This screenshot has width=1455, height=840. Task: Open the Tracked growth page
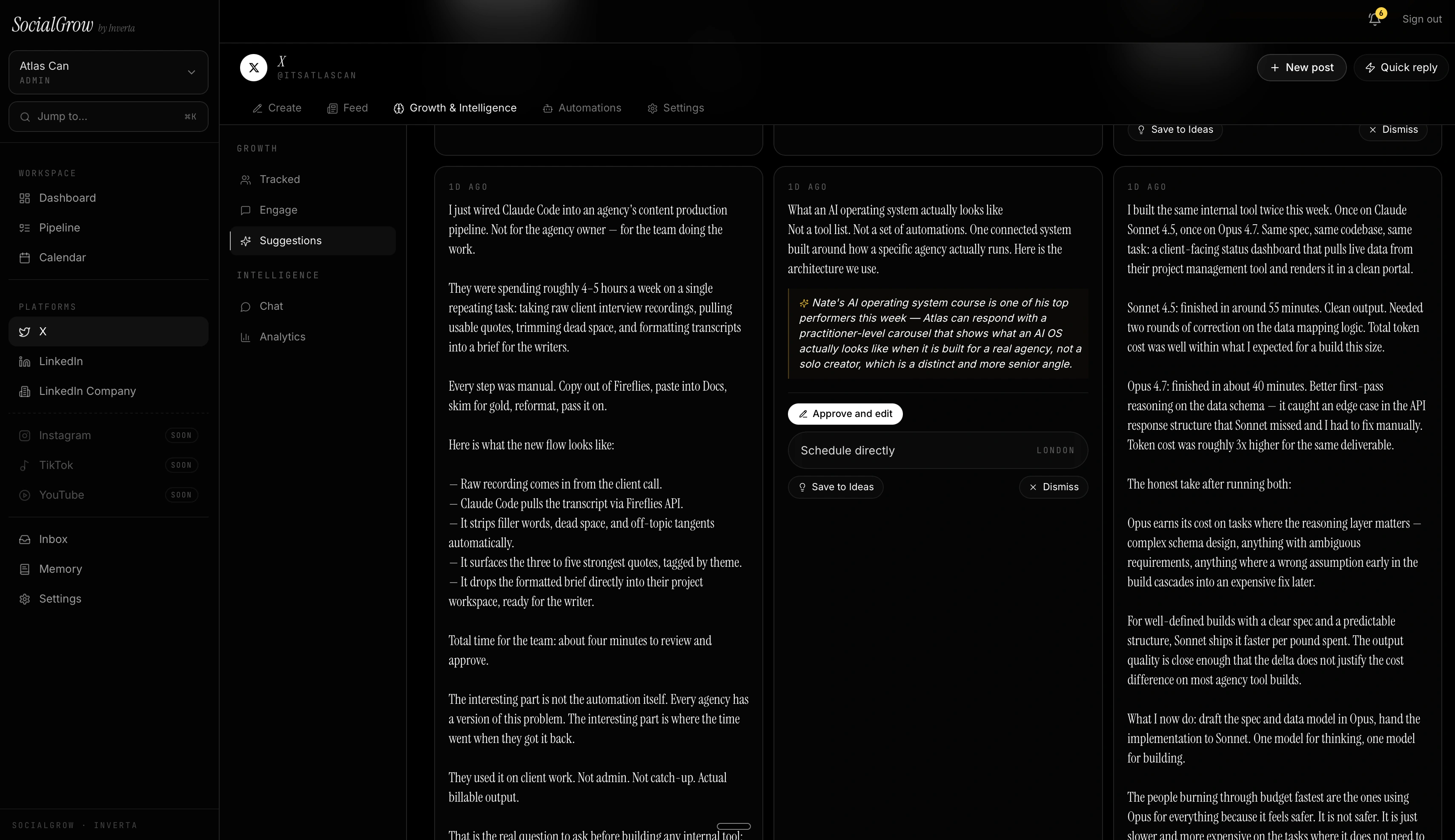pyautogui.click(x=313, y=180)
